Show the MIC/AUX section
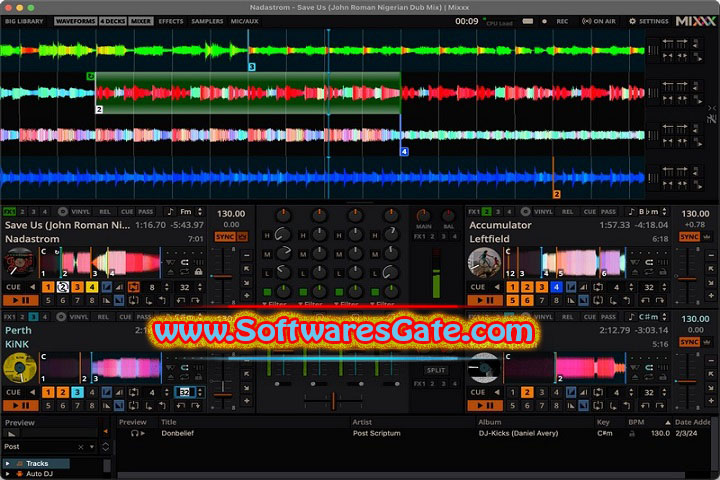 244,21
